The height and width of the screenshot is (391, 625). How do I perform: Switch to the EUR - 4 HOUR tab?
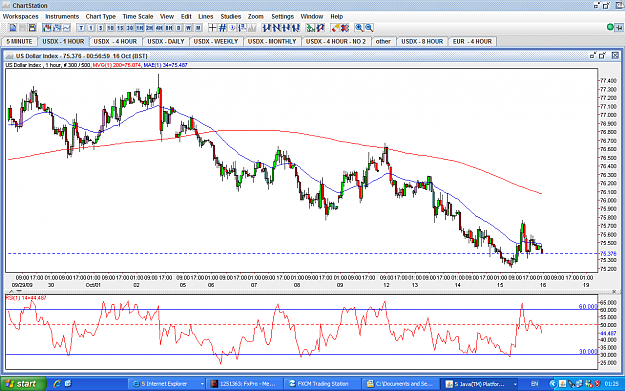[x=472, y=41]
